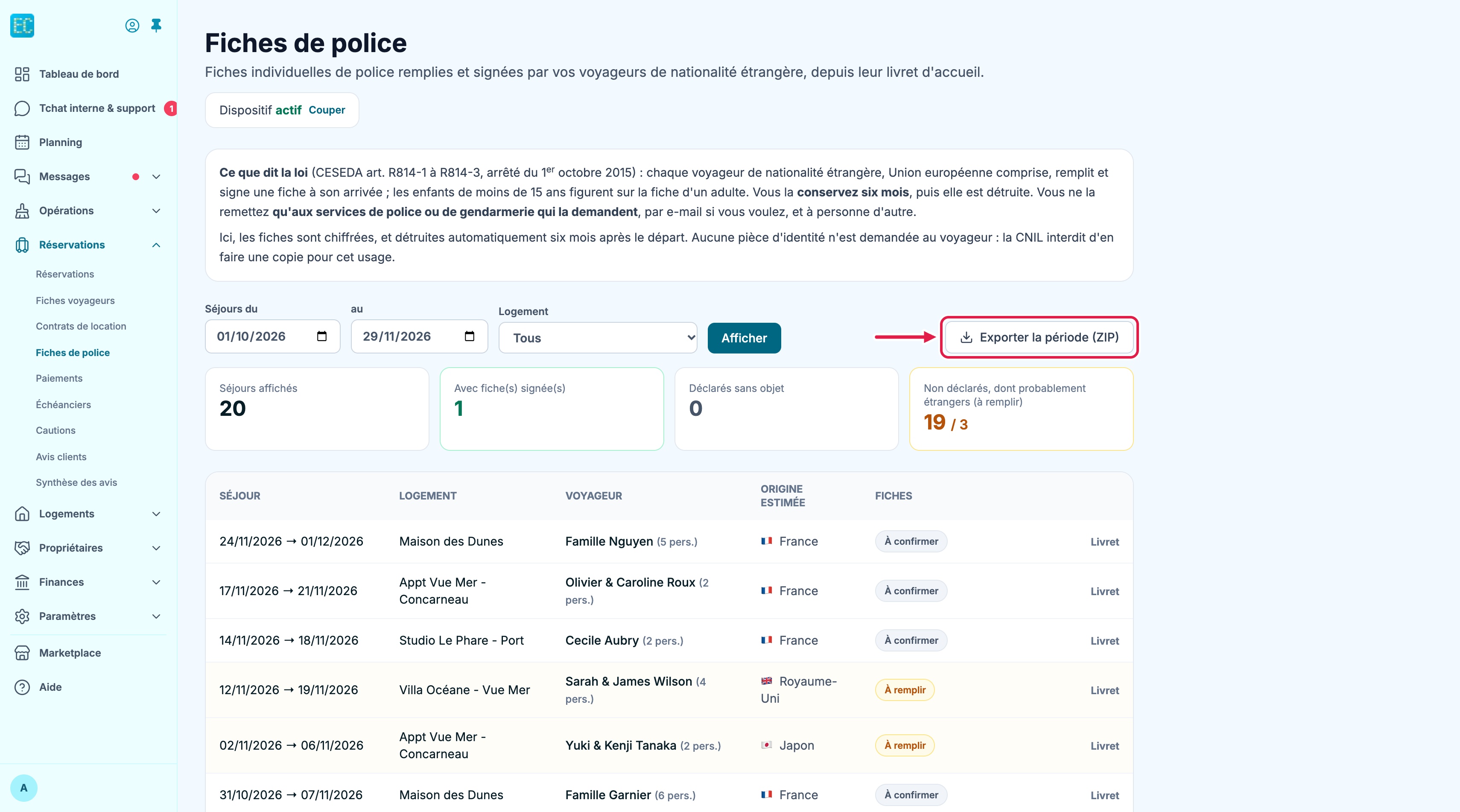This screenshot has height=812, width=1460.
Task: Open the Marketplace store icon
Action: [22, 653]
